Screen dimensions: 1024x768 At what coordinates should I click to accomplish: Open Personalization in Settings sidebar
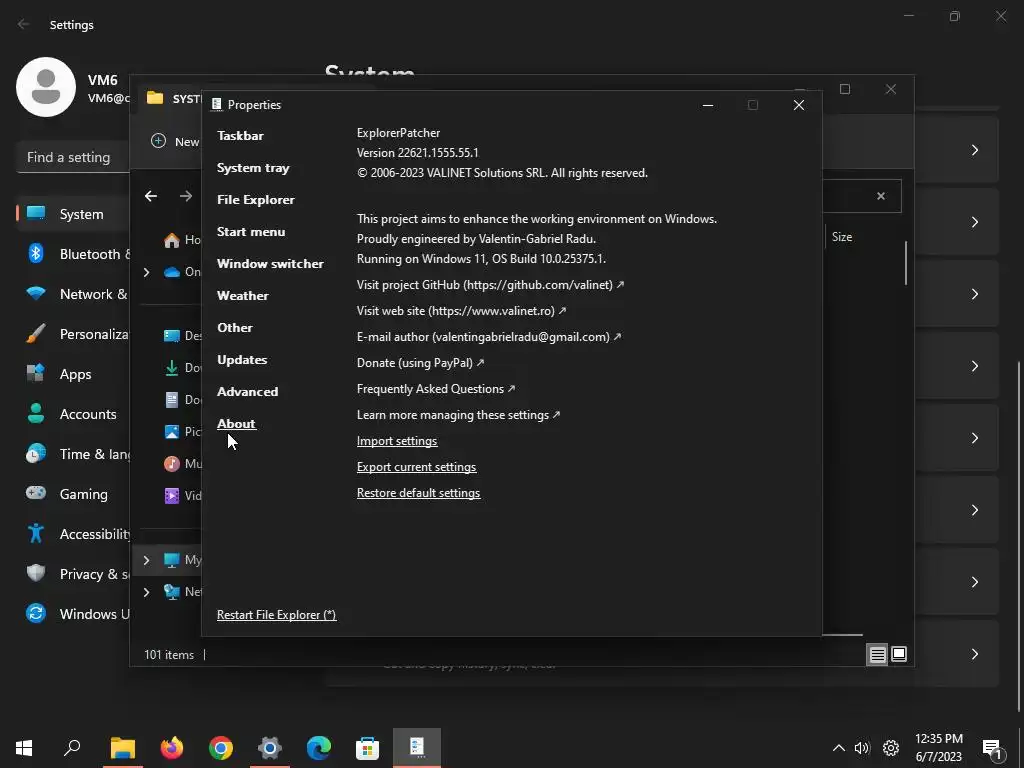[73, 334]
